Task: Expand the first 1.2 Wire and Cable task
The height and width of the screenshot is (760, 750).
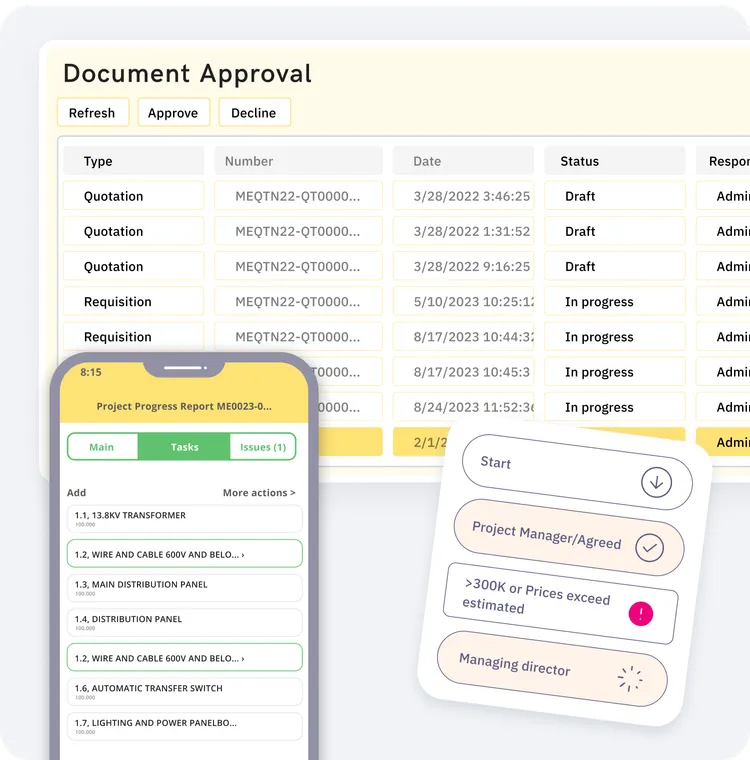Action: pos(185,554)
